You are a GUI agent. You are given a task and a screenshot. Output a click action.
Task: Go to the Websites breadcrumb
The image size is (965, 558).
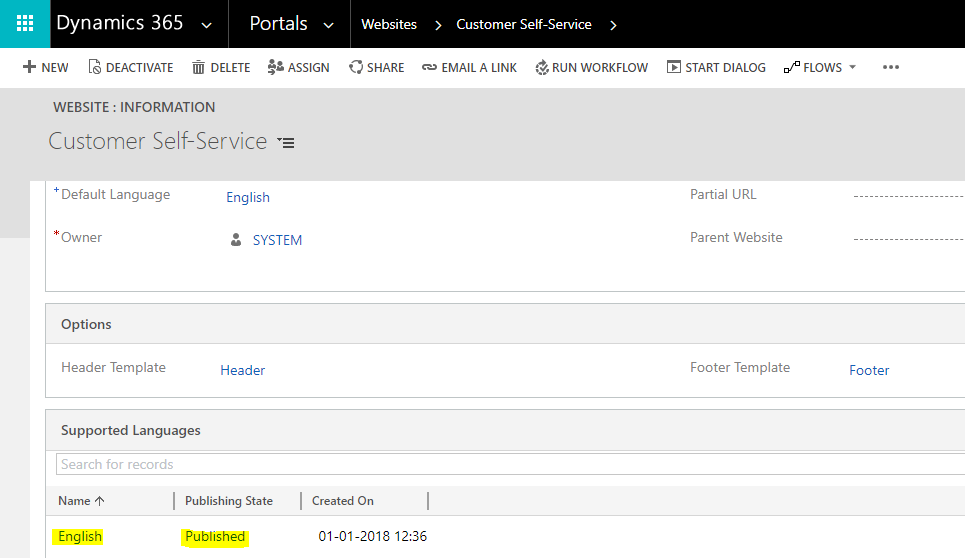tap(389, 25)
